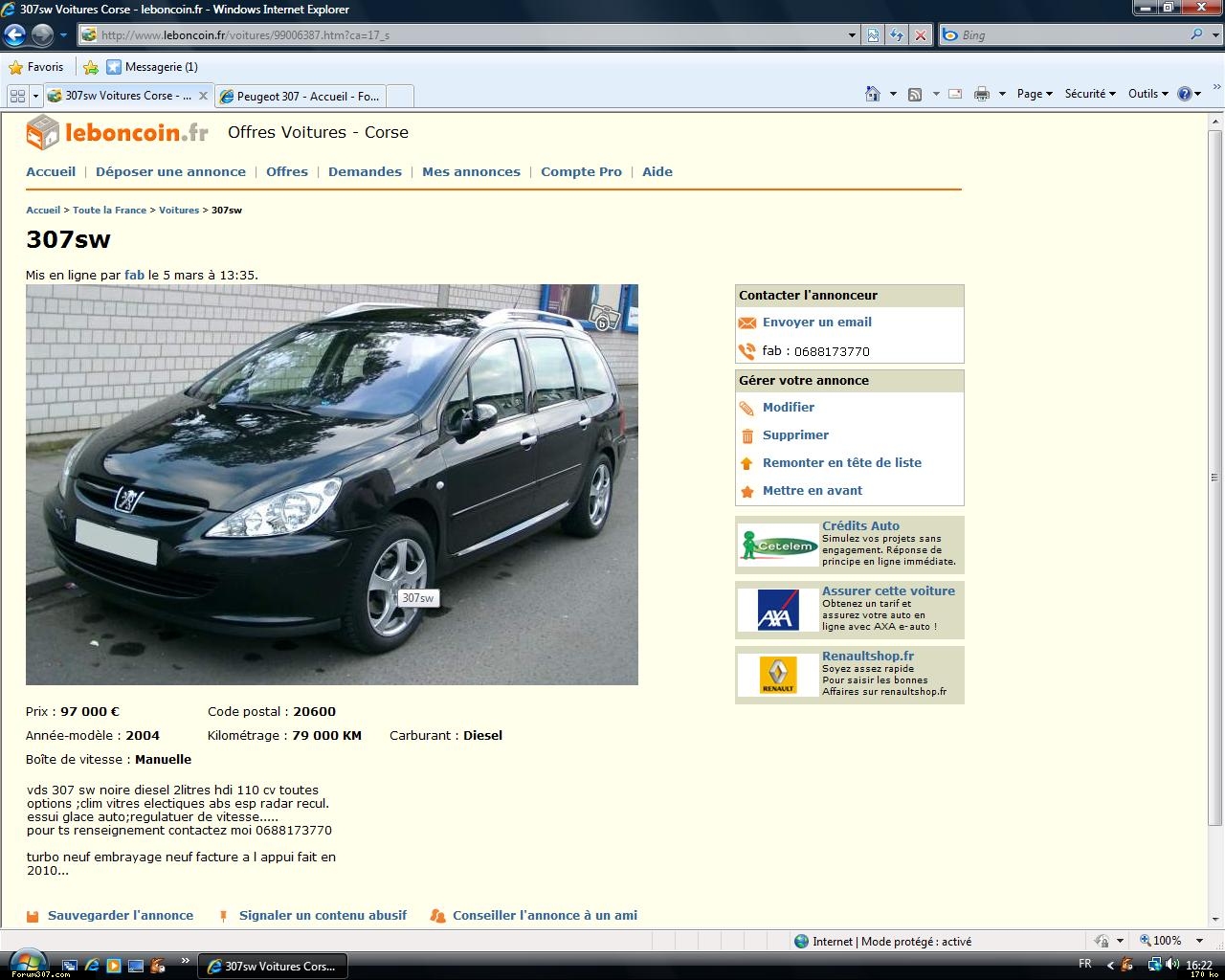Screen dimensions: 1225x980
Task: Click the Stop loading red X icon
Action: tap(921, 35)
